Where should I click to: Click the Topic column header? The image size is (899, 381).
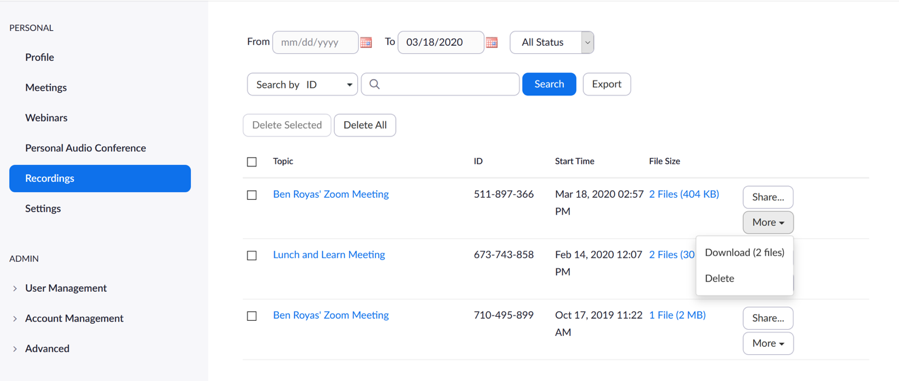(283, 162)
